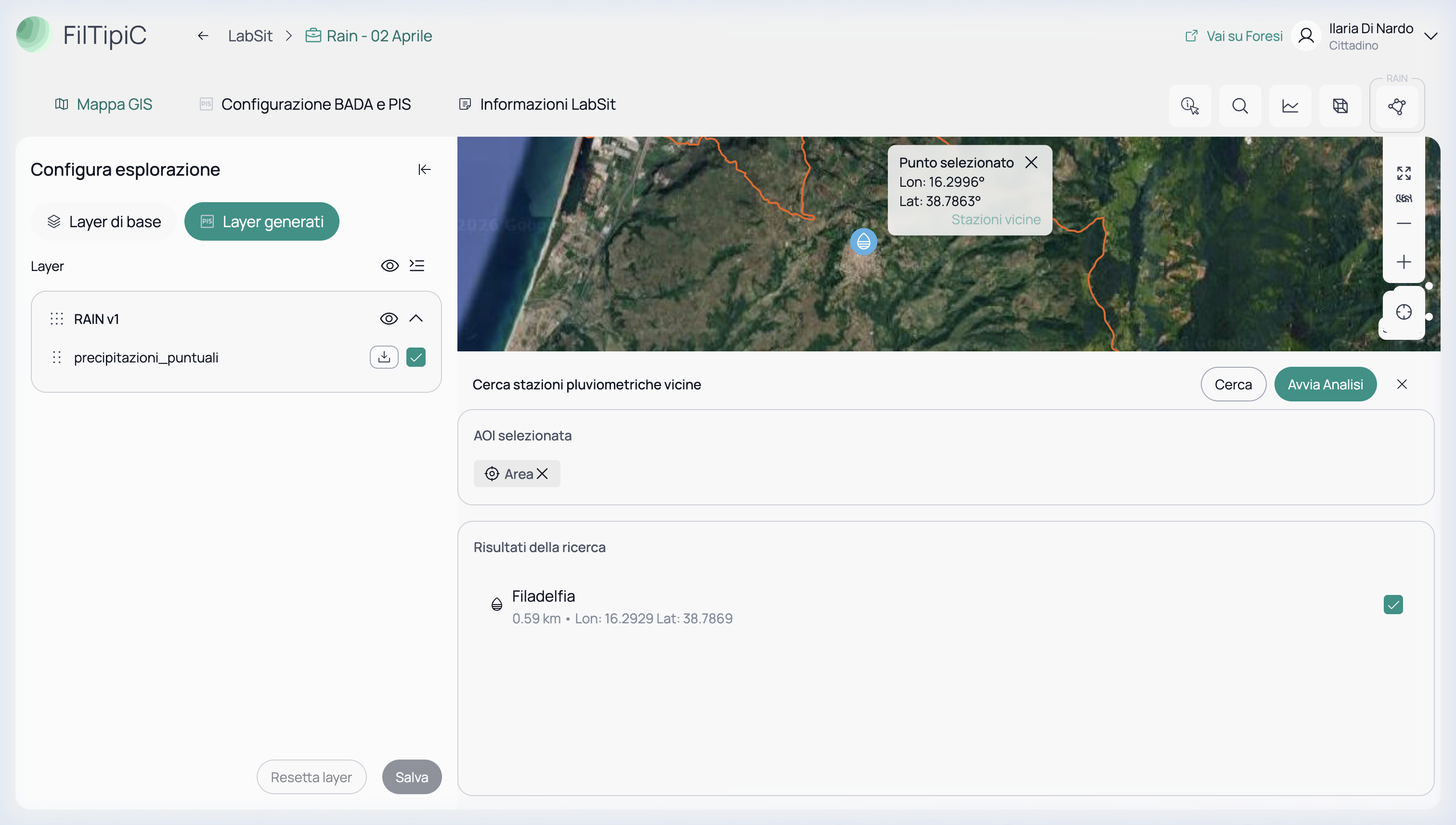This screenshot has width=1456, height=825.
Task: Click the Cerca button
Action: pyautogui.click(x=1233, y=384)
